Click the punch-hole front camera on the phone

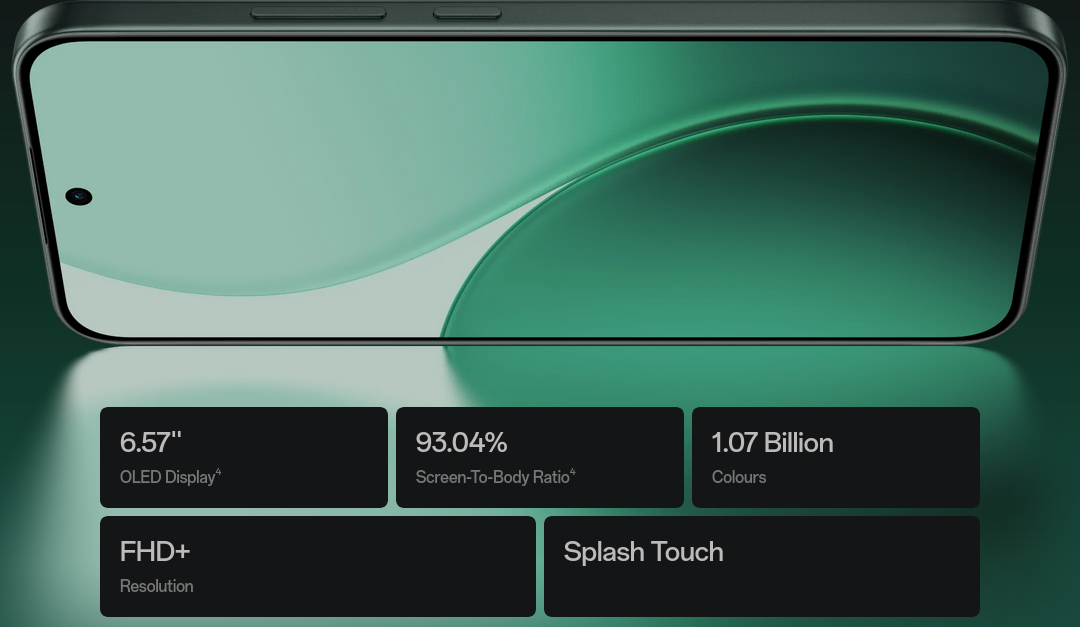click(79, 196)
